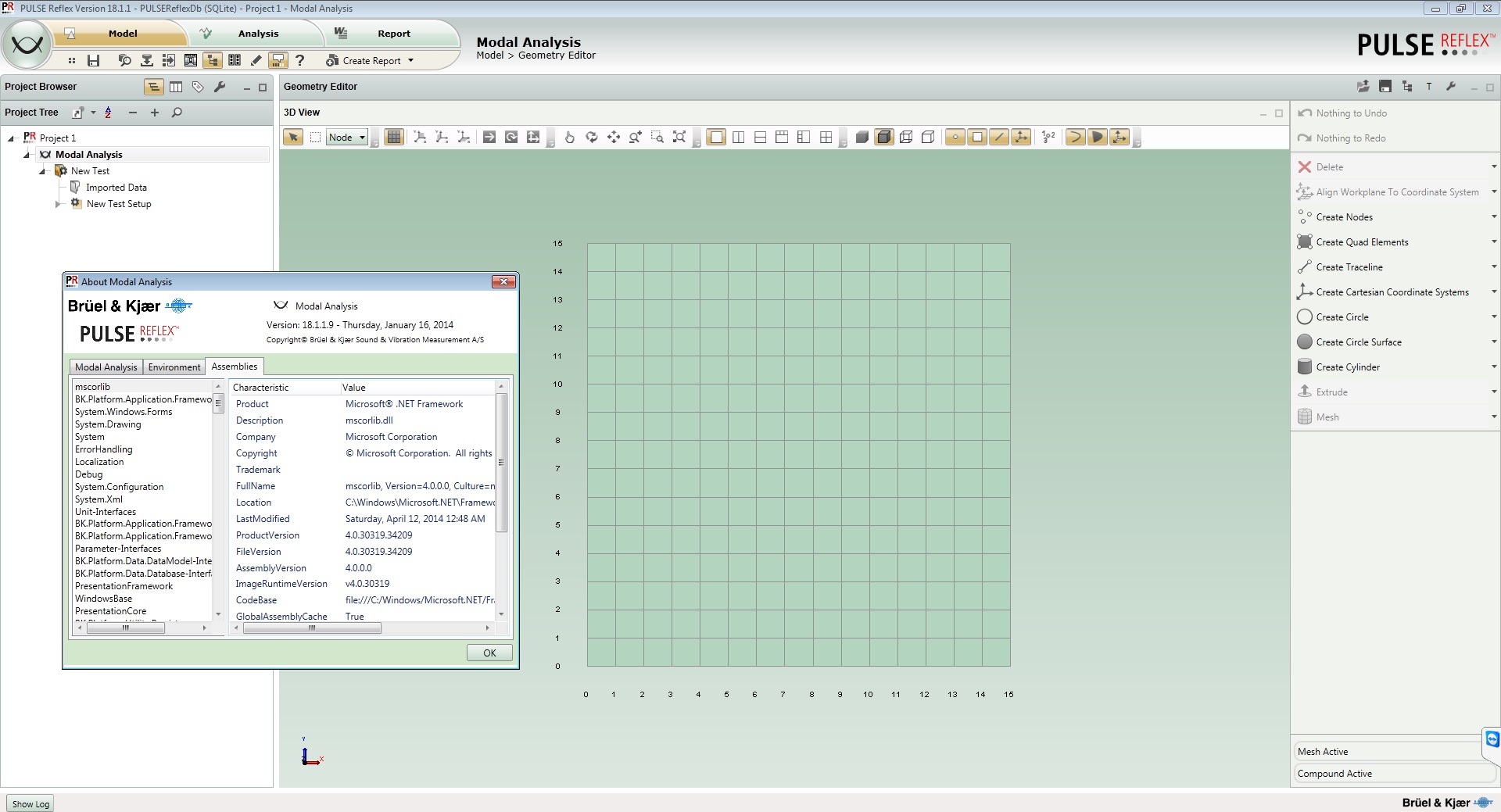Collapse the New Test tree node
Viewport: 1501px width, 812px height.
pos(42,171)
